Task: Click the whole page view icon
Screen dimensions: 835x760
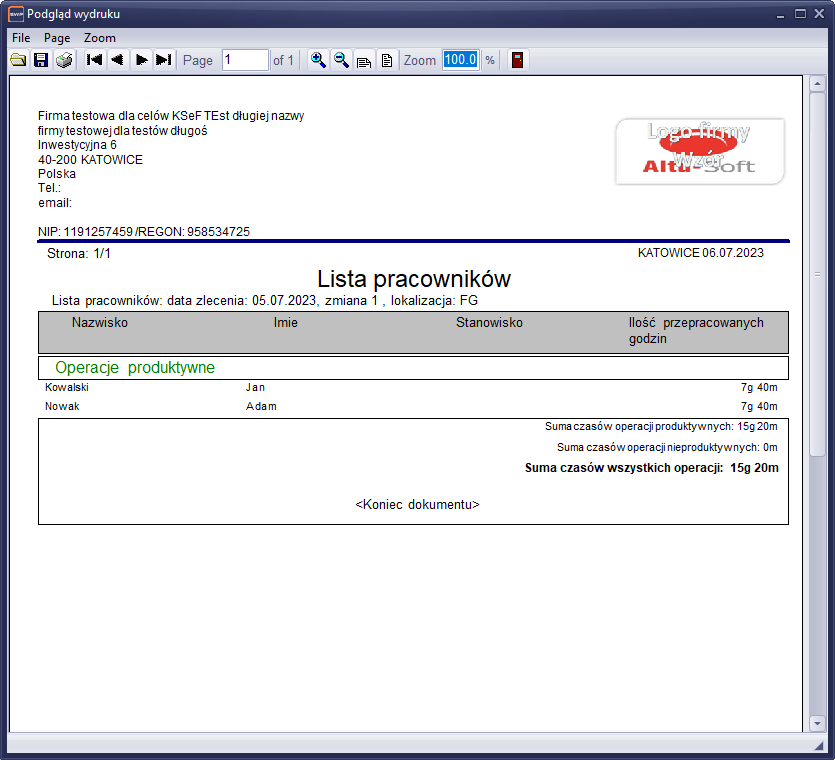Action: 386,60
